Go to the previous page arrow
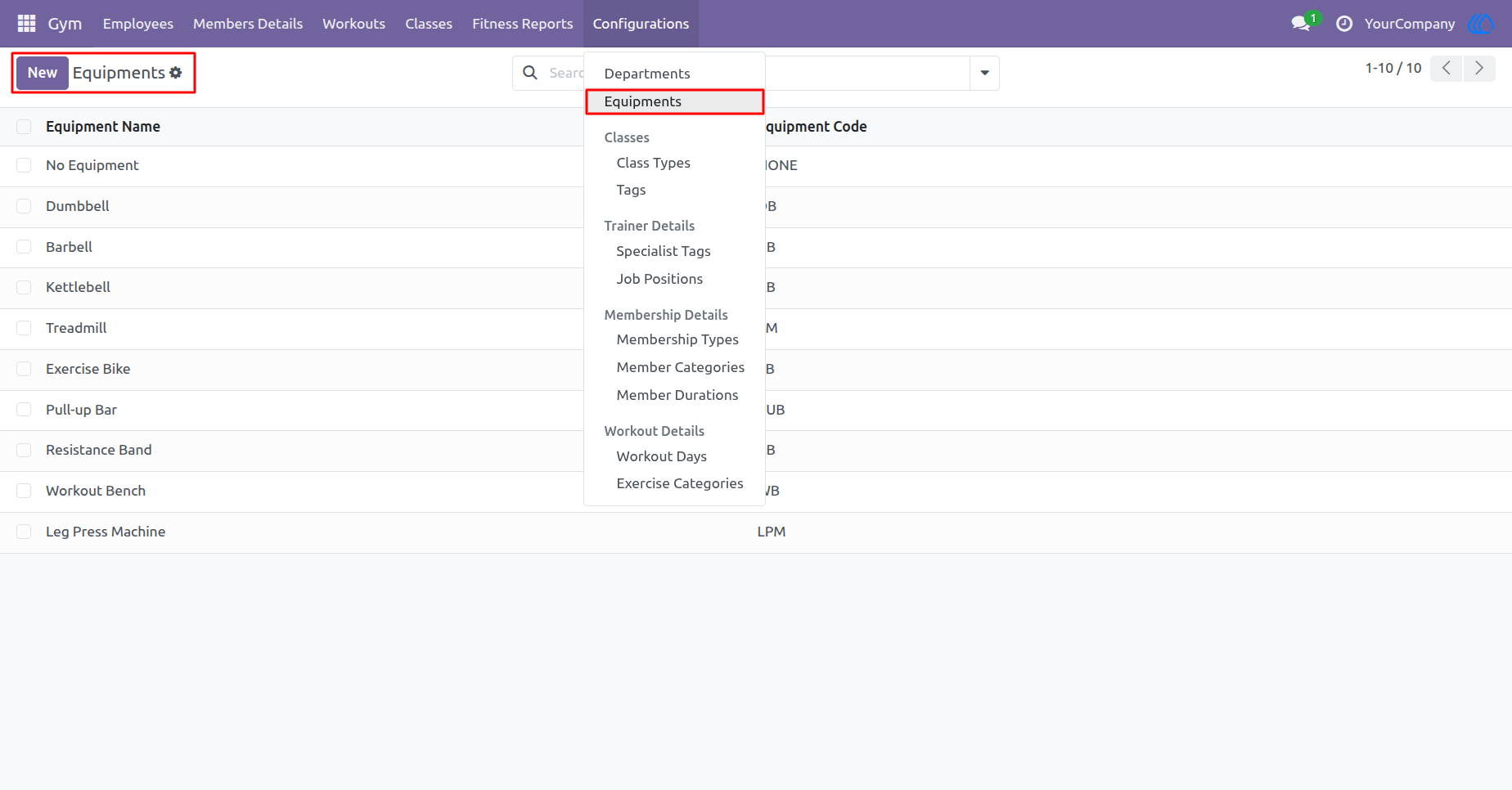Screen dimensions: 1512x790 pos(1447,68)
